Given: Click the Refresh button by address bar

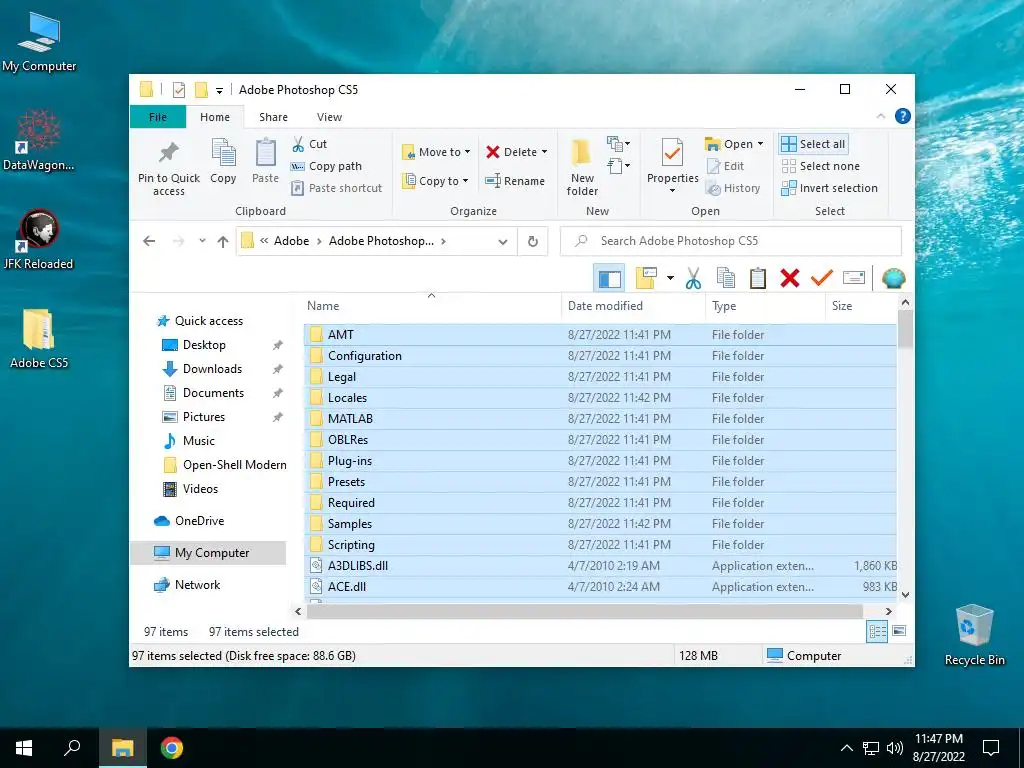Looking at the screenshot, I should coord(533,242).
